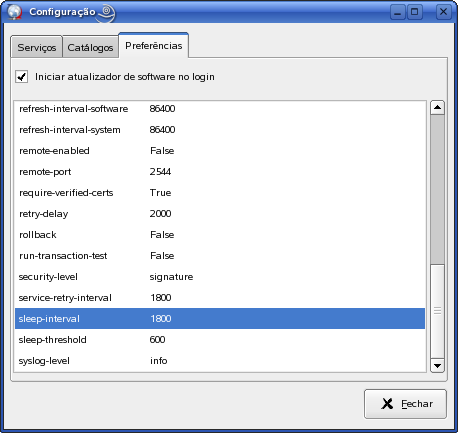Maximize the Configuração window
The width and height of the screenshot is (458, 433).
click(414, 12)
